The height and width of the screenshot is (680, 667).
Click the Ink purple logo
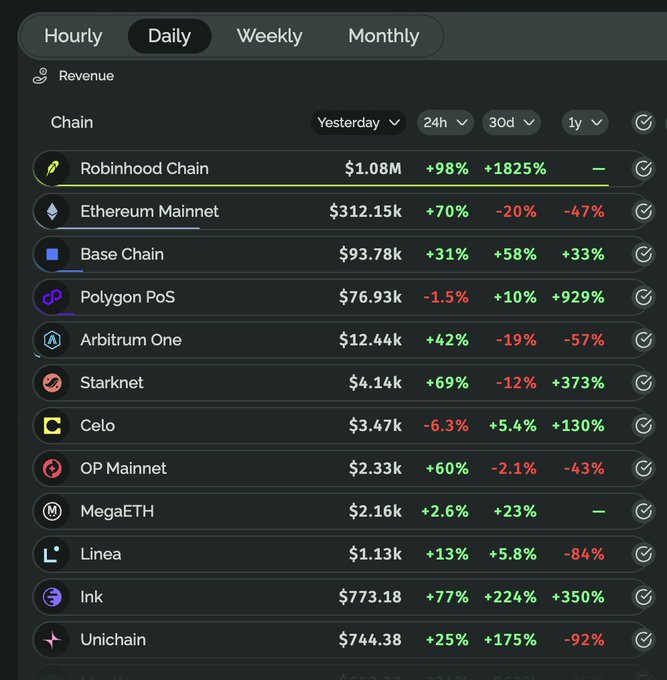(x=52, y=597)
